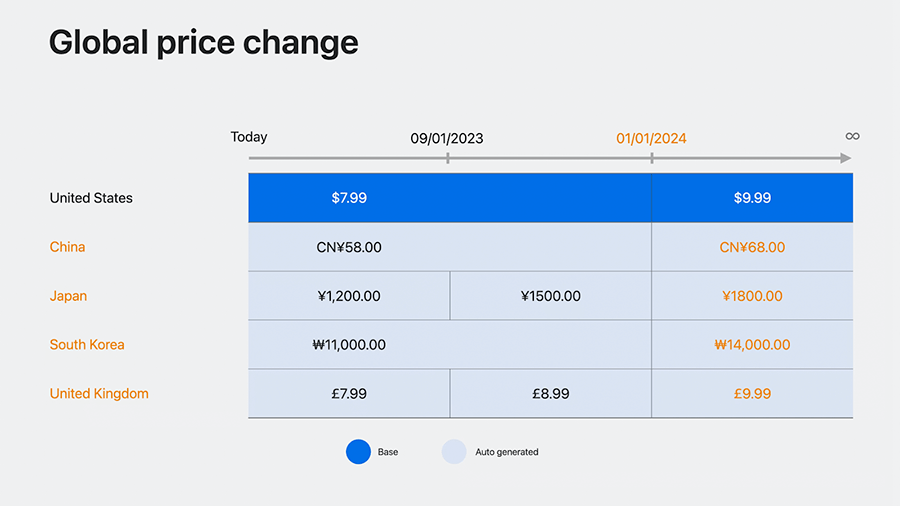Select the £8.99 United Kingdom cell
This screenshot has width=900, height=506.
pos(550,394)
